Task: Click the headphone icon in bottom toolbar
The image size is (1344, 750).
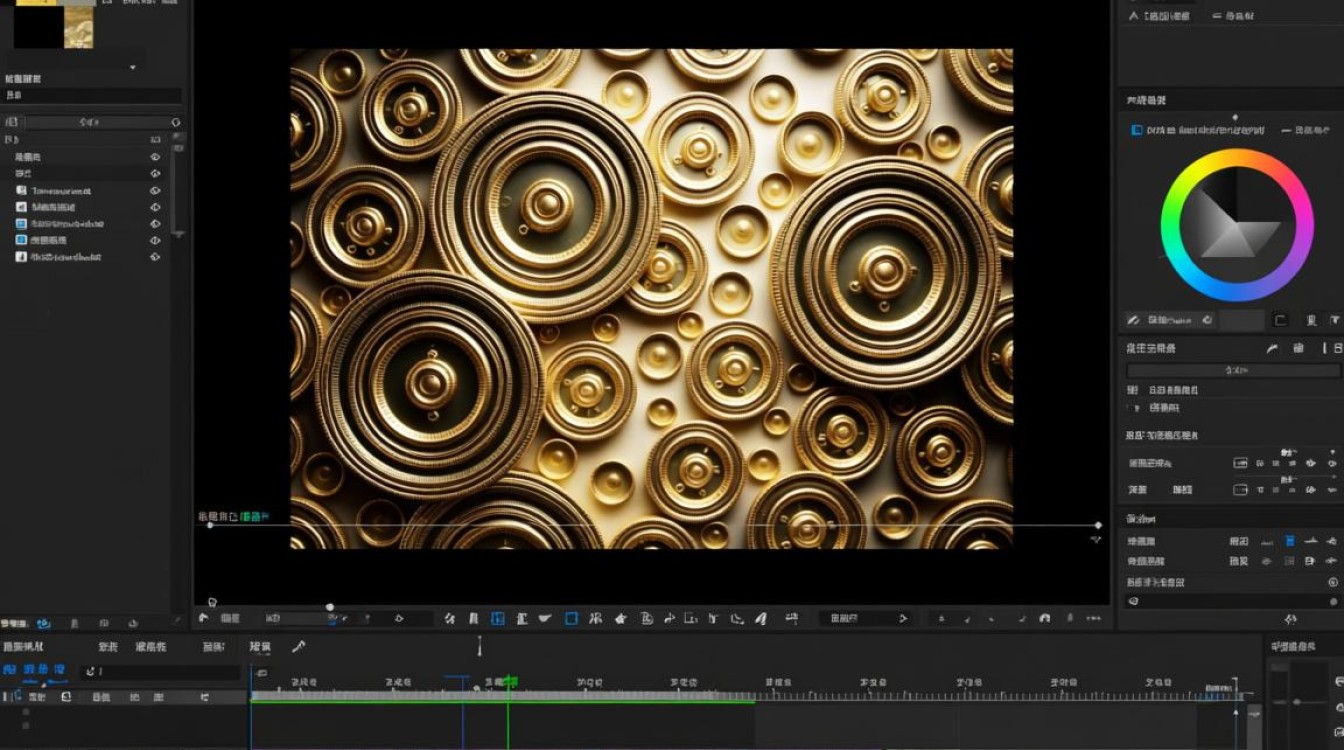Action: click(1044, 619)
